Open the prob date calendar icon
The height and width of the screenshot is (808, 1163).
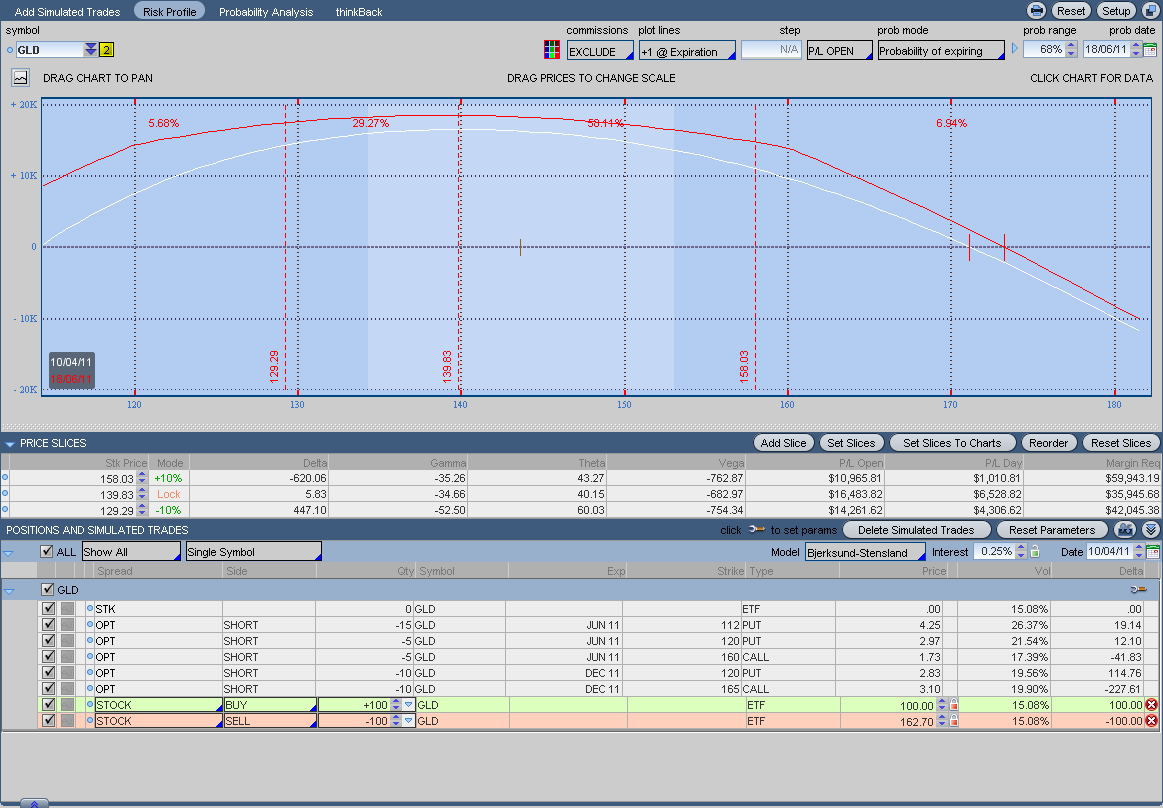click(x=1150, y=50)
